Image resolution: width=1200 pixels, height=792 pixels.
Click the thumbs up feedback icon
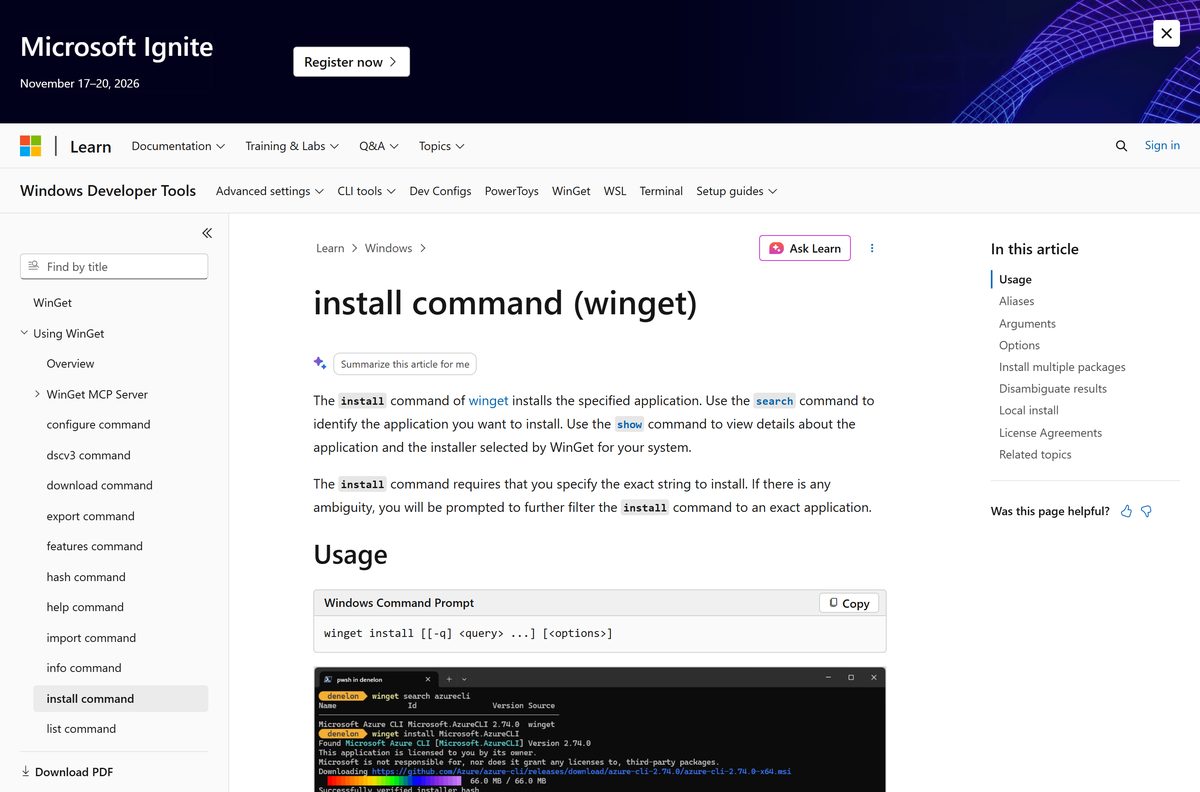(x=1127, y=511)
